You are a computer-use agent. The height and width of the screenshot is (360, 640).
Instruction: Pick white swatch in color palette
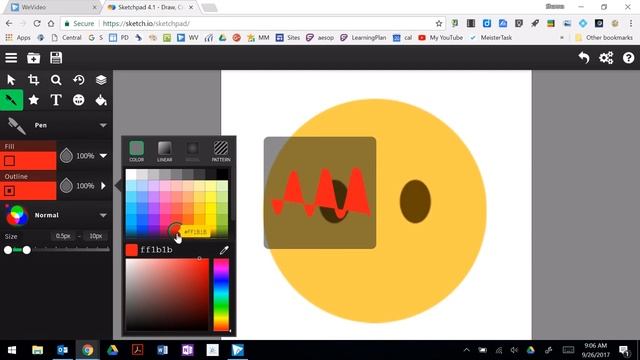(x=131, y=175)
